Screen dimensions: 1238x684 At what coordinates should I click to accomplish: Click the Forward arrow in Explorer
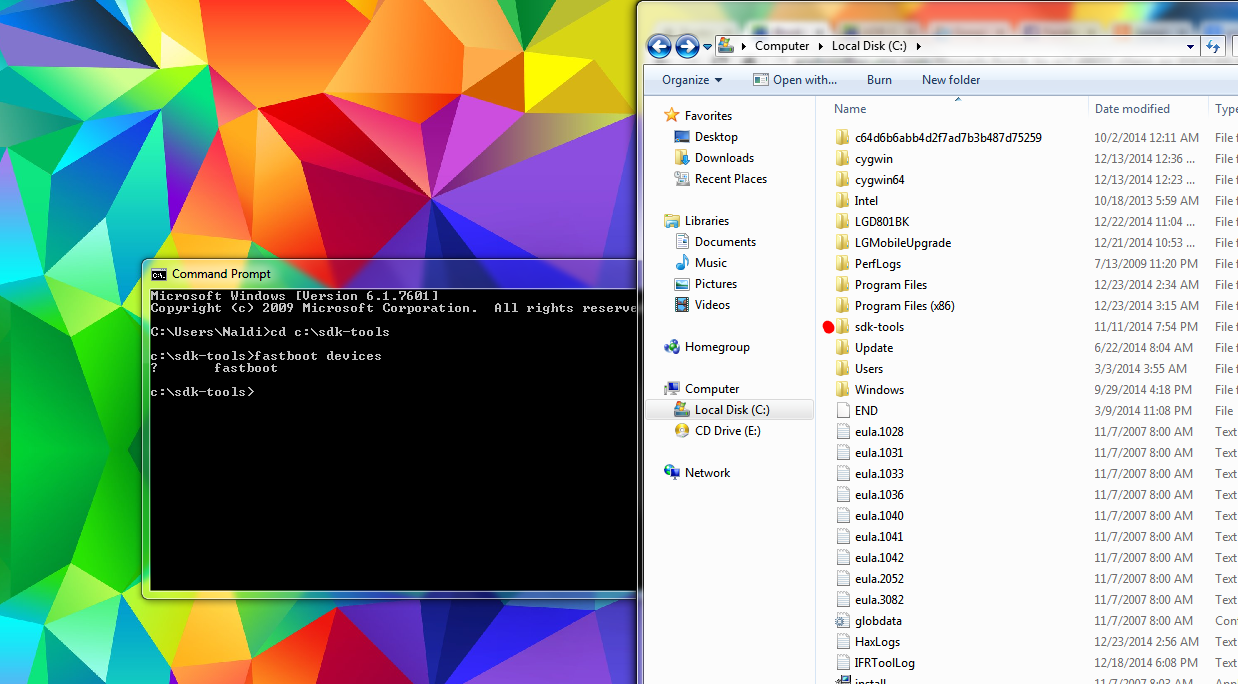(x=687, y=46)
